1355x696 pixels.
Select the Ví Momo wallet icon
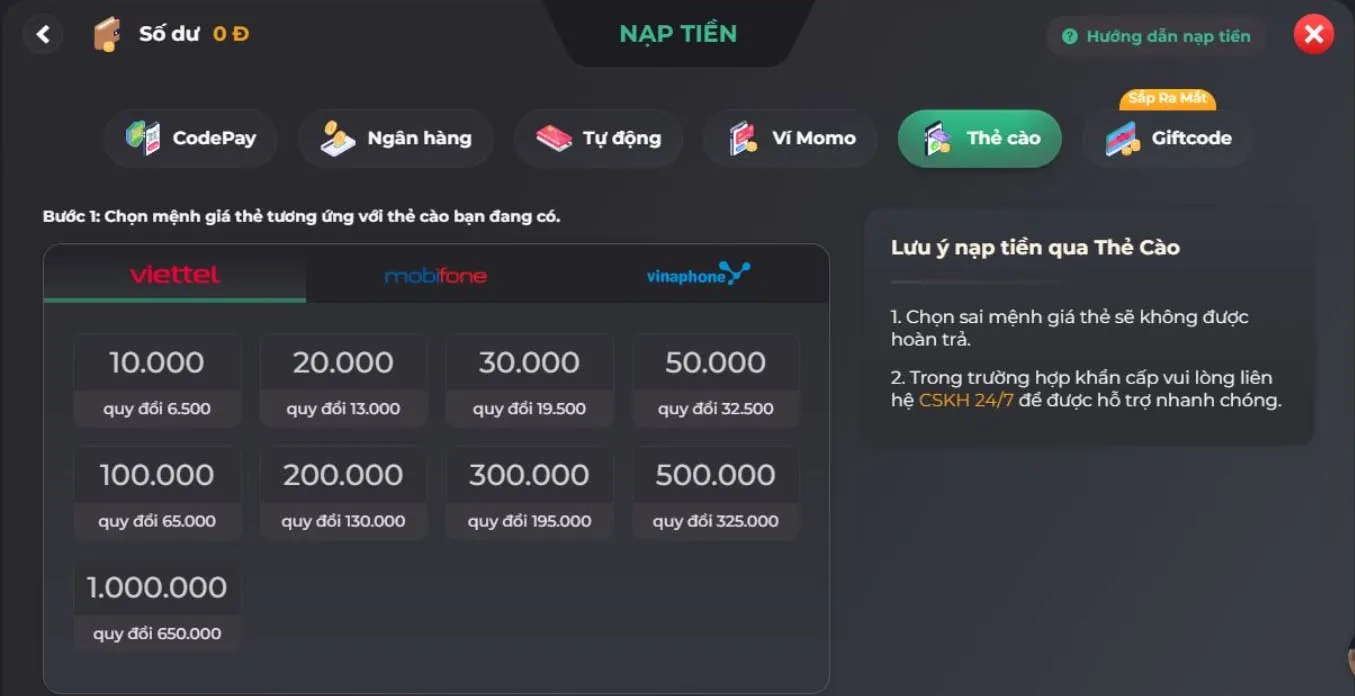742,138
